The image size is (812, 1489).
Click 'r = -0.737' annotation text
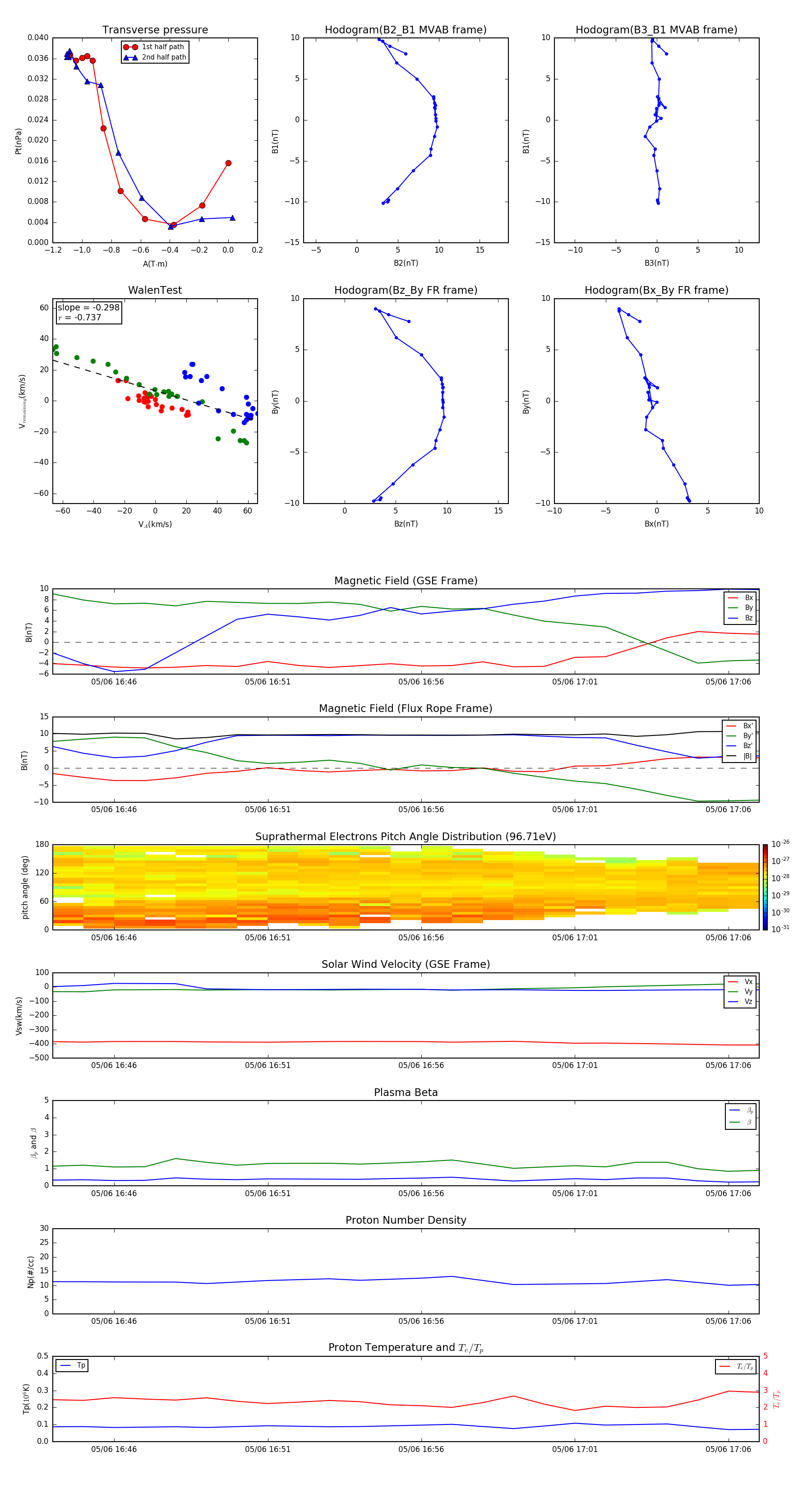point(80,317)
